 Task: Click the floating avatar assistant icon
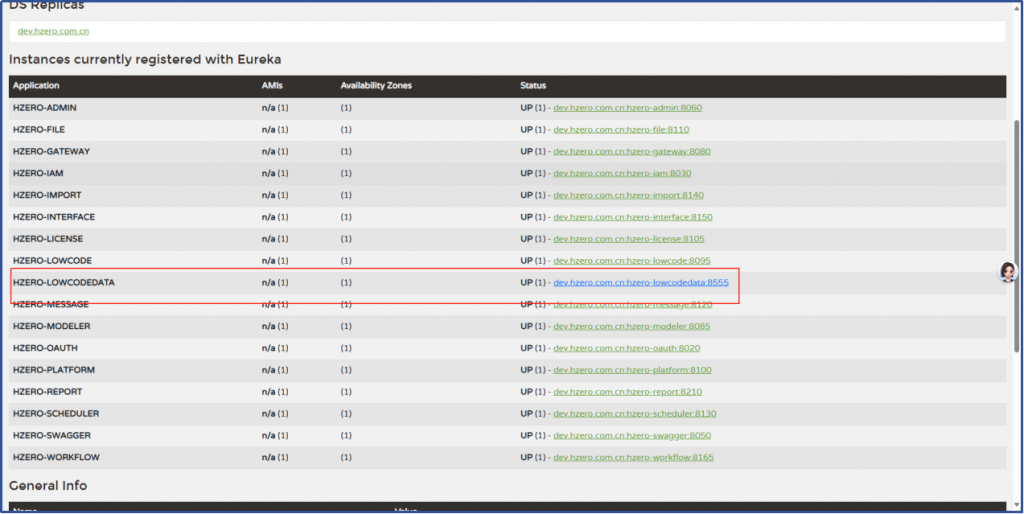[x=1008, y=273]
